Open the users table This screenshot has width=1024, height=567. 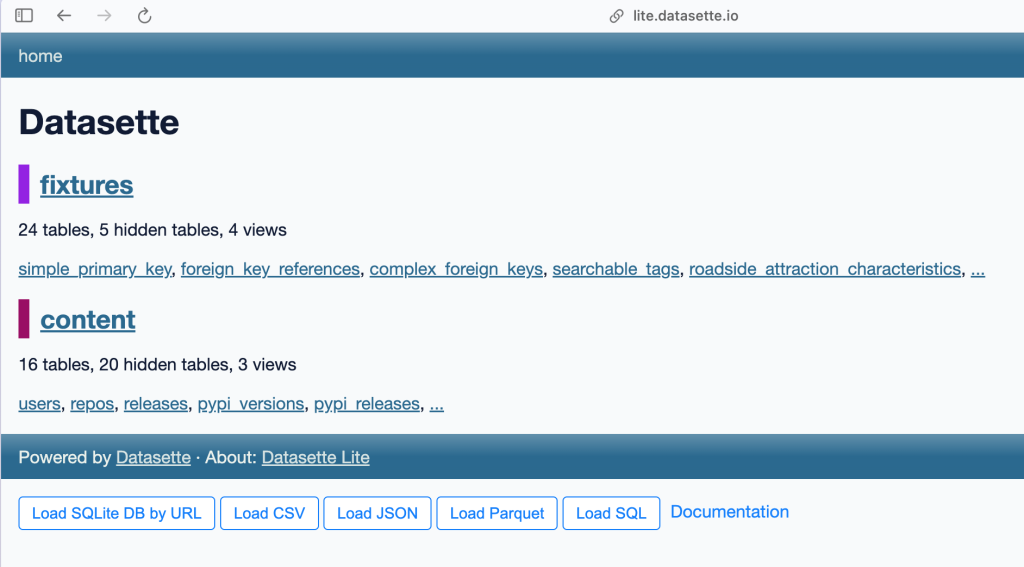coord(39,404)
